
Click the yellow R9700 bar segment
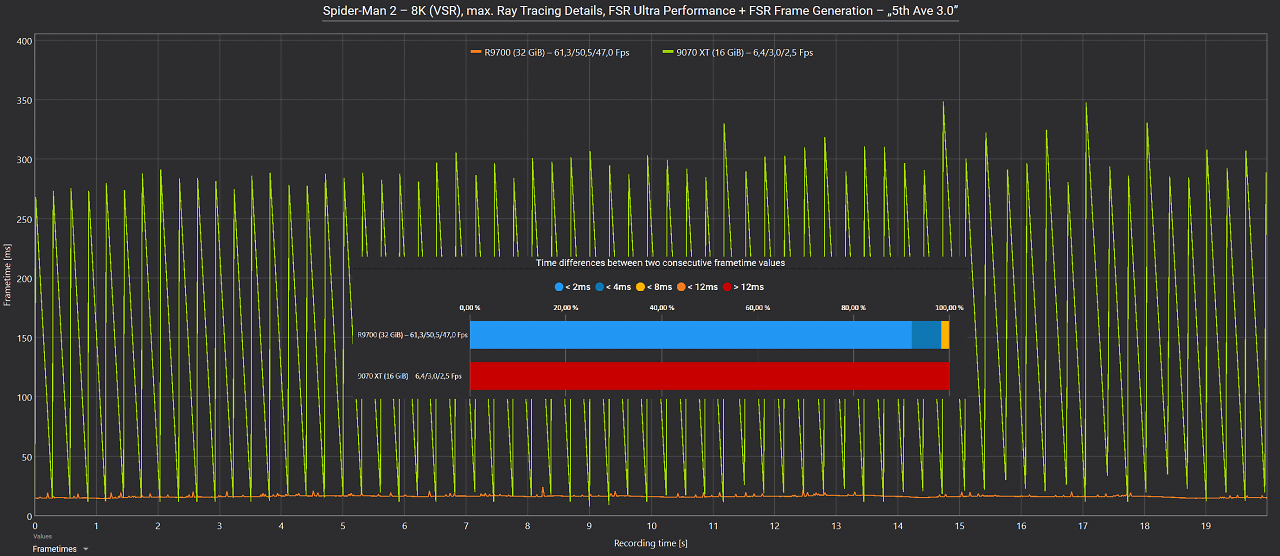(x=945, y=335)
